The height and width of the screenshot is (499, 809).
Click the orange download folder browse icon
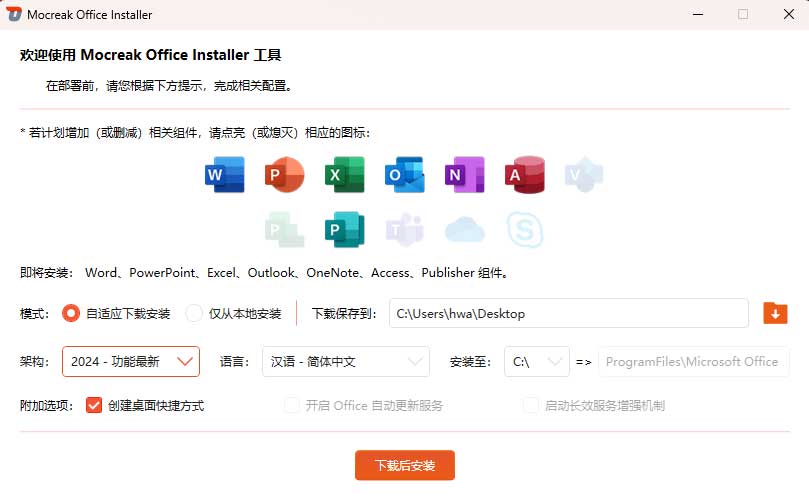coord(775,313)
